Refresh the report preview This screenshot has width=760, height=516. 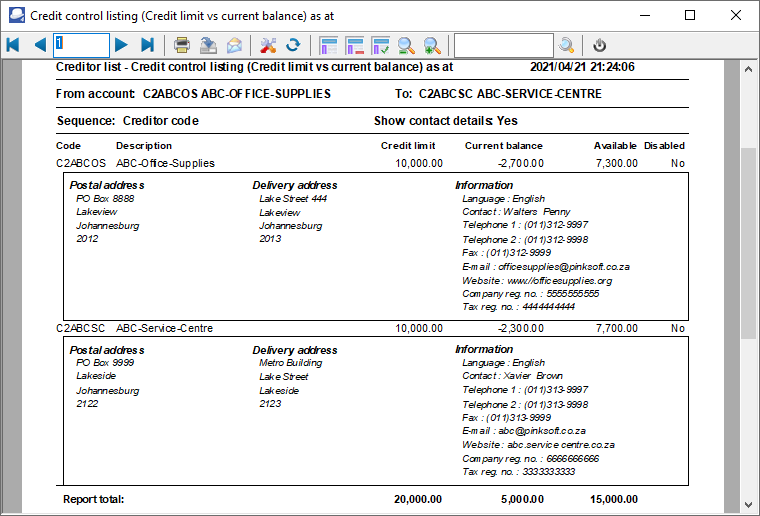(x=293, y=45)
